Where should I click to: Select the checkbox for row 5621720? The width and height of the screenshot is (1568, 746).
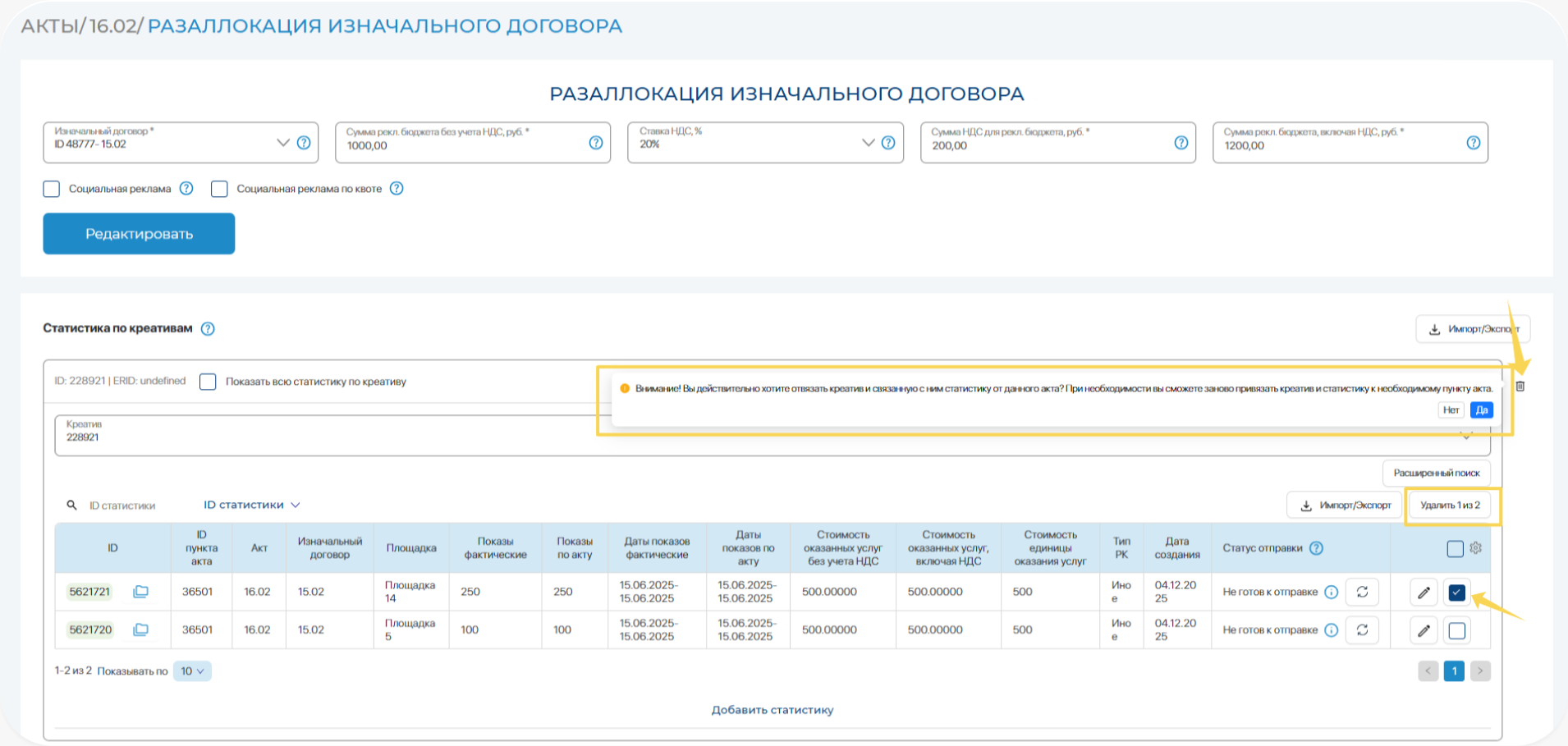point(1456,630)
